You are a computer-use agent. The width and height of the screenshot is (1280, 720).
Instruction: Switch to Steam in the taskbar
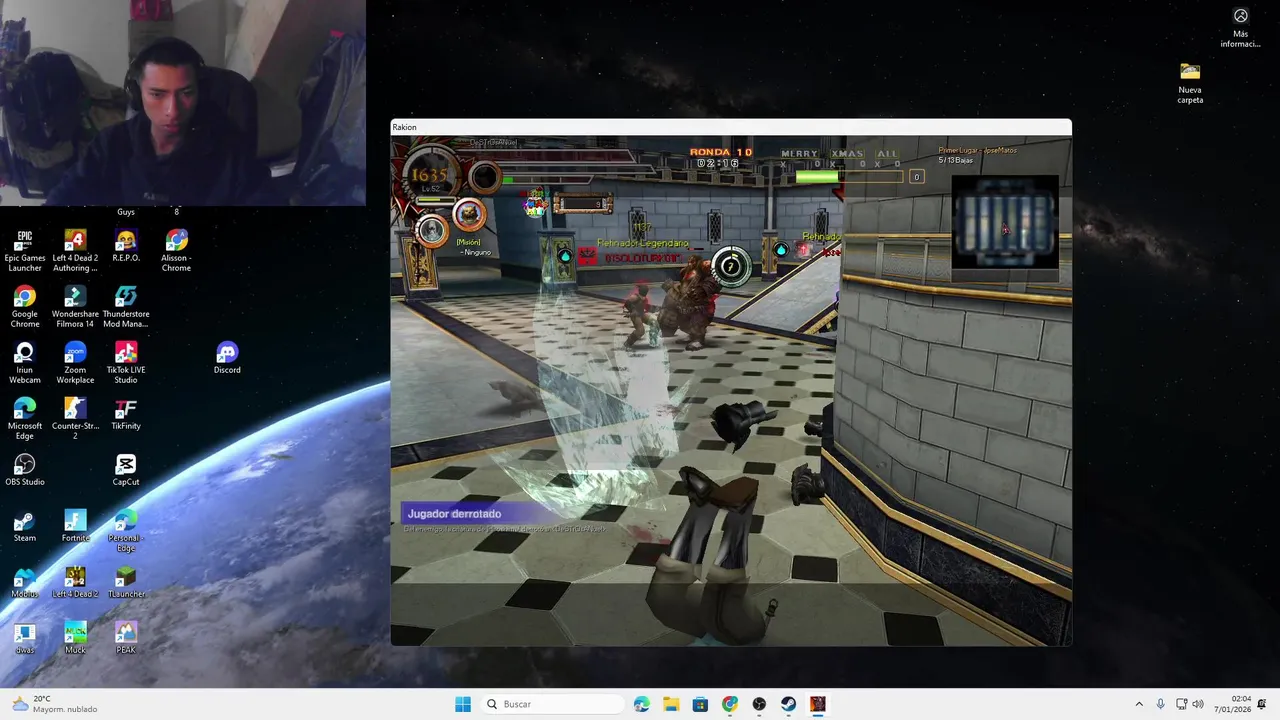point(788,704)
